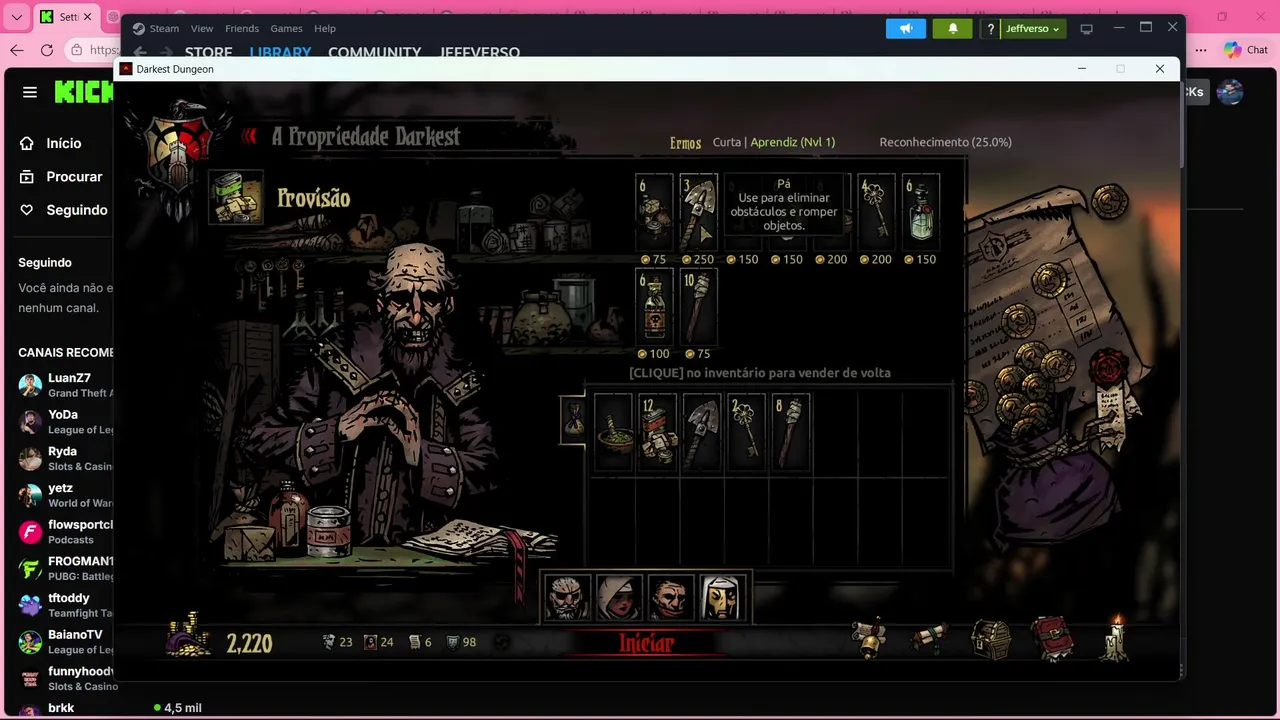Select the scarred-face hero portrait
The height and width of the screenshot is (720, 1280).
point(670,598)
